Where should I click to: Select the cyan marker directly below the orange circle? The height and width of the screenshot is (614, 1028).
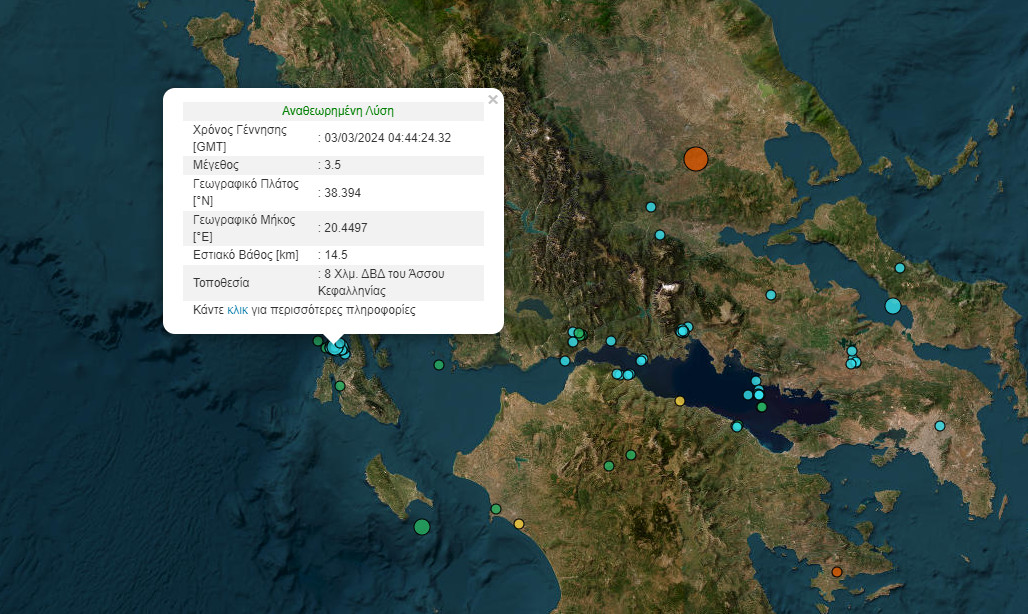[651, 207]
